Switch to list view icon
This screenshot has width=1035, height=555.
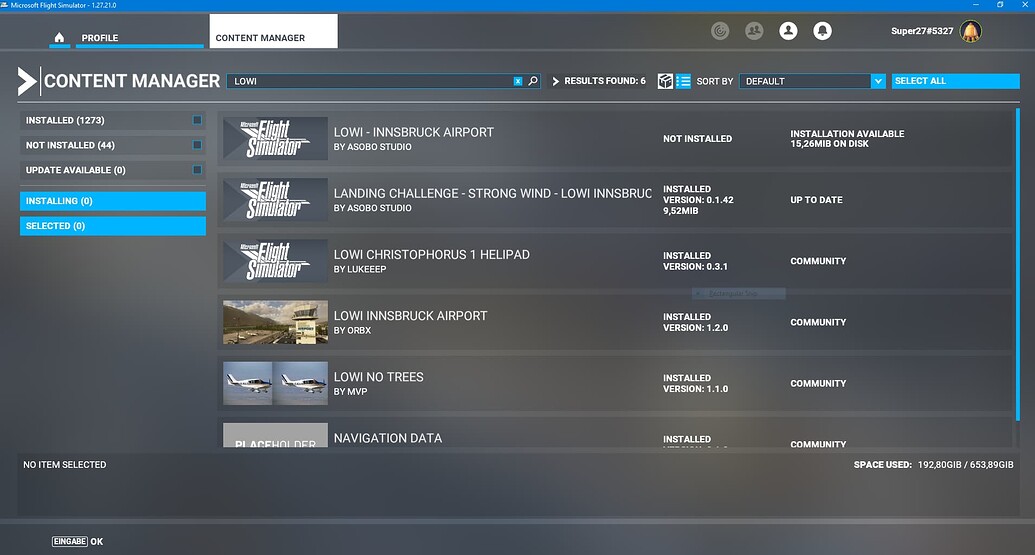683,81
